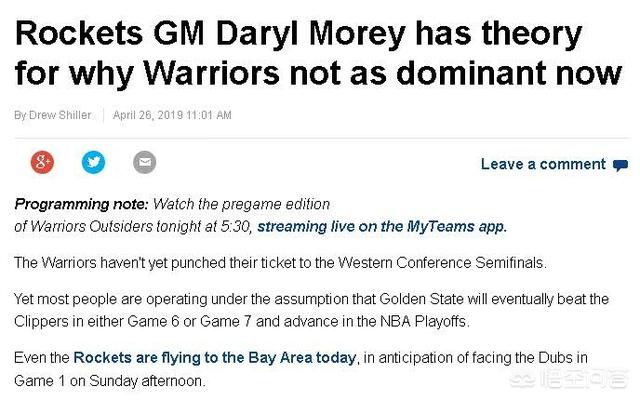Share article via Google Plus icon
Viewport: 640px width, 400px height.
point(42,162)
